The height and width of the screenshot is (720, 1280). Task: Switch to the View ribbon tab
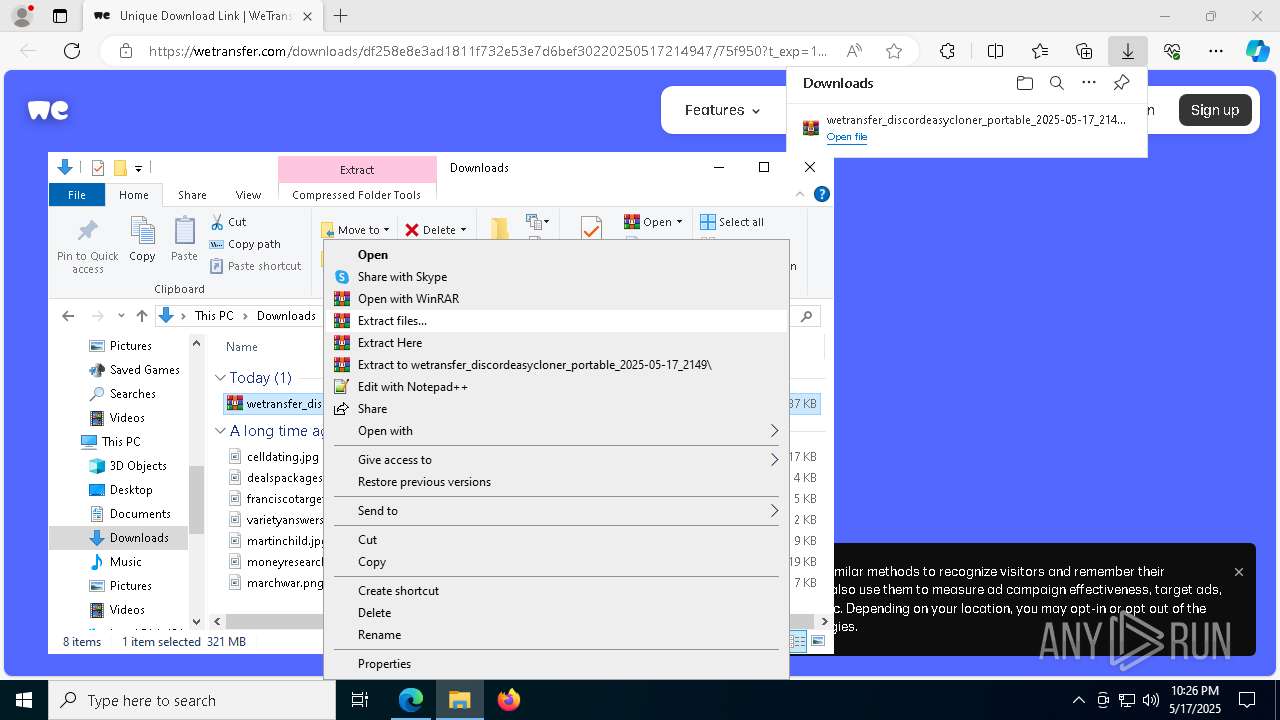pyautogui.click(x=248, y=195)
